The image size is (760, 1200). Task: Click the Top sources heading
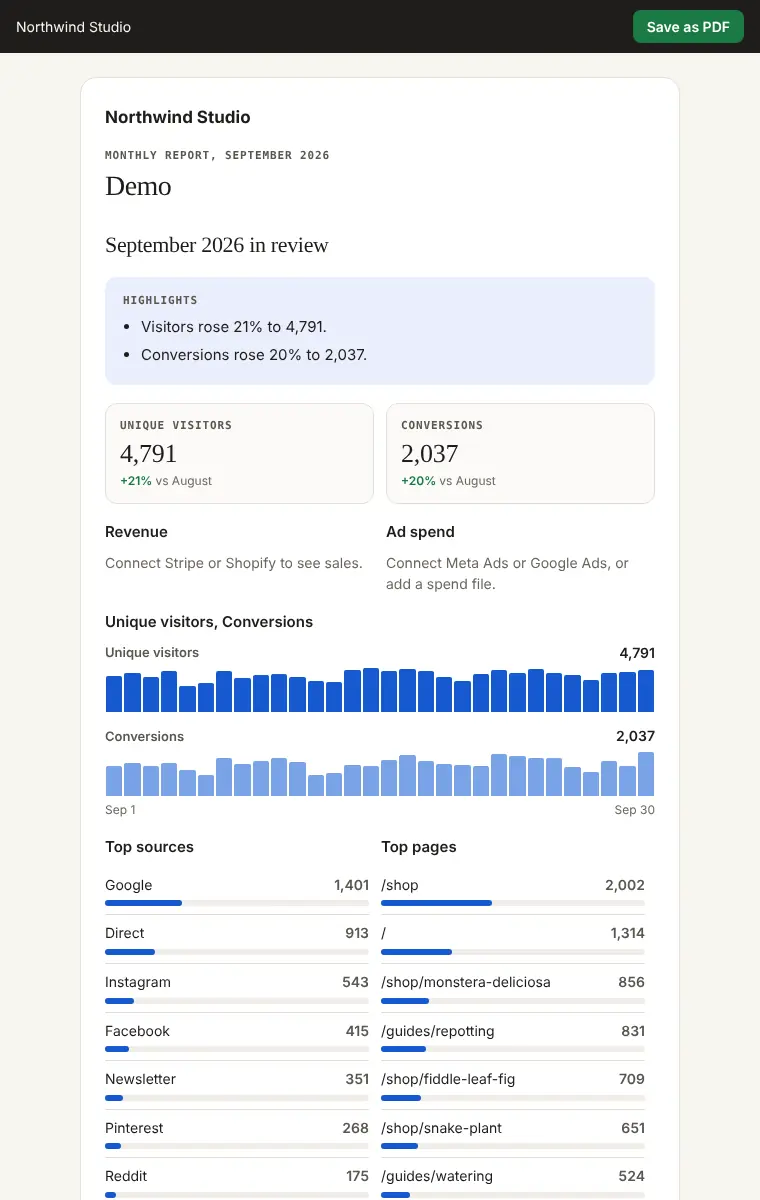[149, 847]
